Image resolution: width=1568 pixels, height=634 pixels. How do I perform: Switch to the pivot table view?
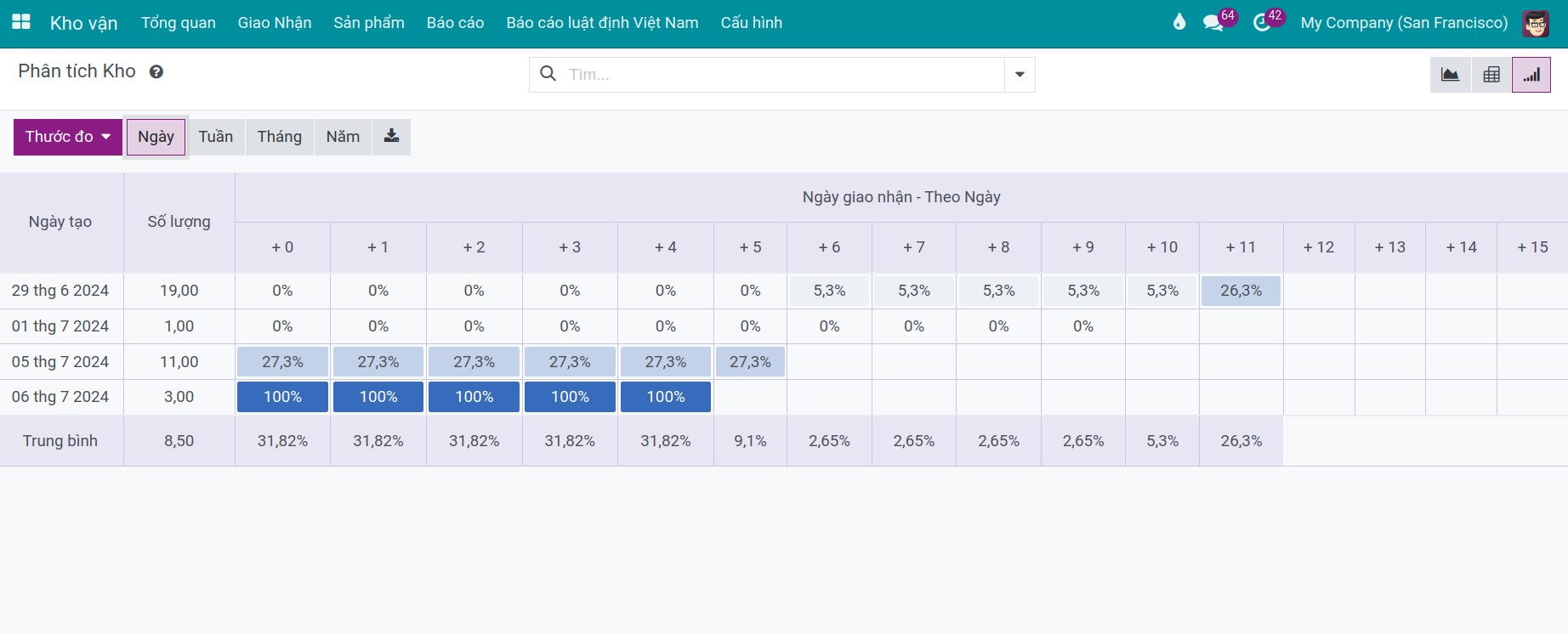tap(1491, 75)
